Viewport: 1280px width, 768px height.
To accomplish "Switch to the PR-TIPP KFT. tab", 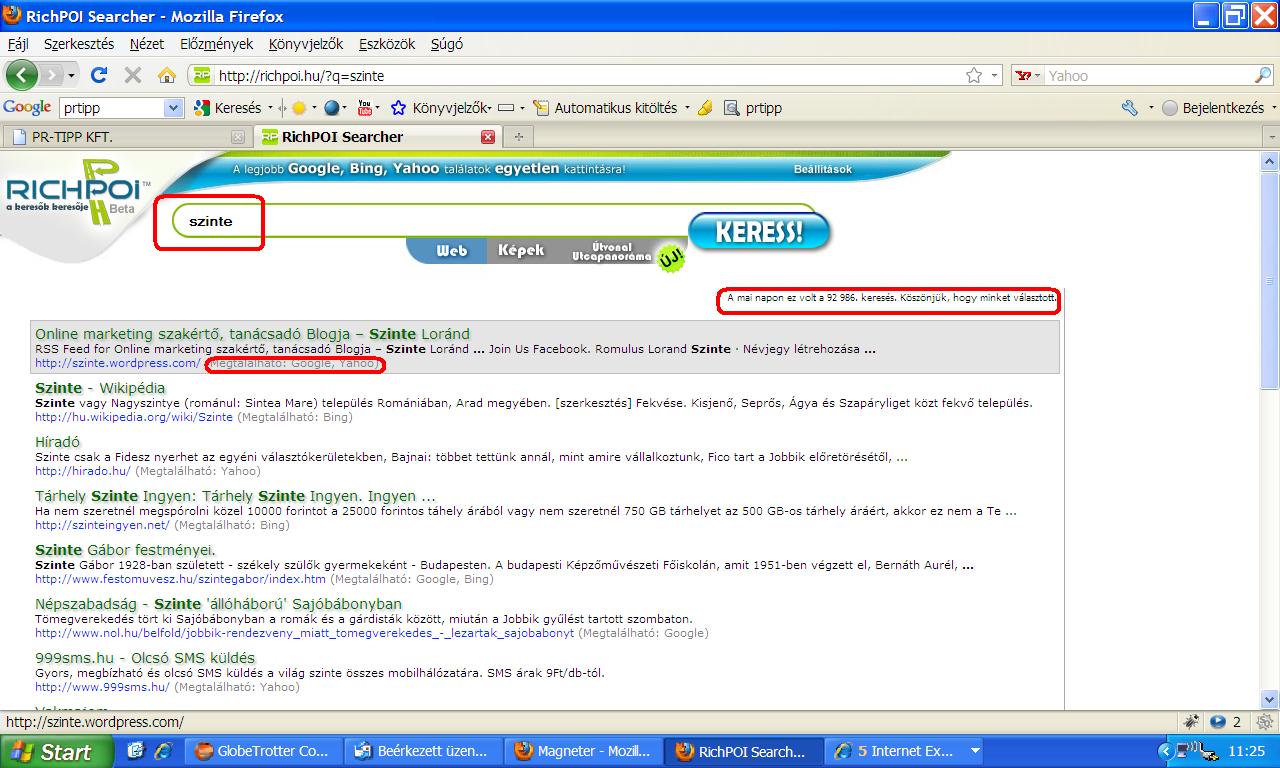I will click(120, 137).
